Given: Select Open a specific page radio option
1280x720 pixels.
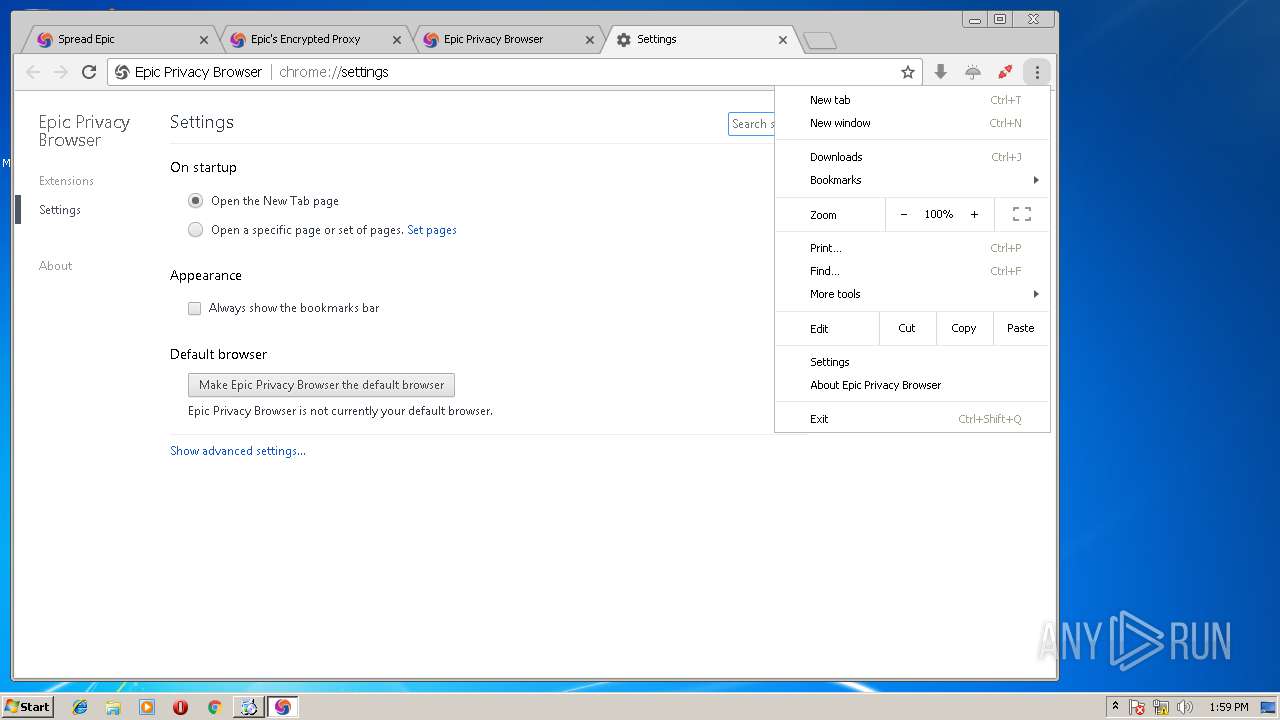Looking at the screenshot, I should pyautogui.click(x=195, y=230).
